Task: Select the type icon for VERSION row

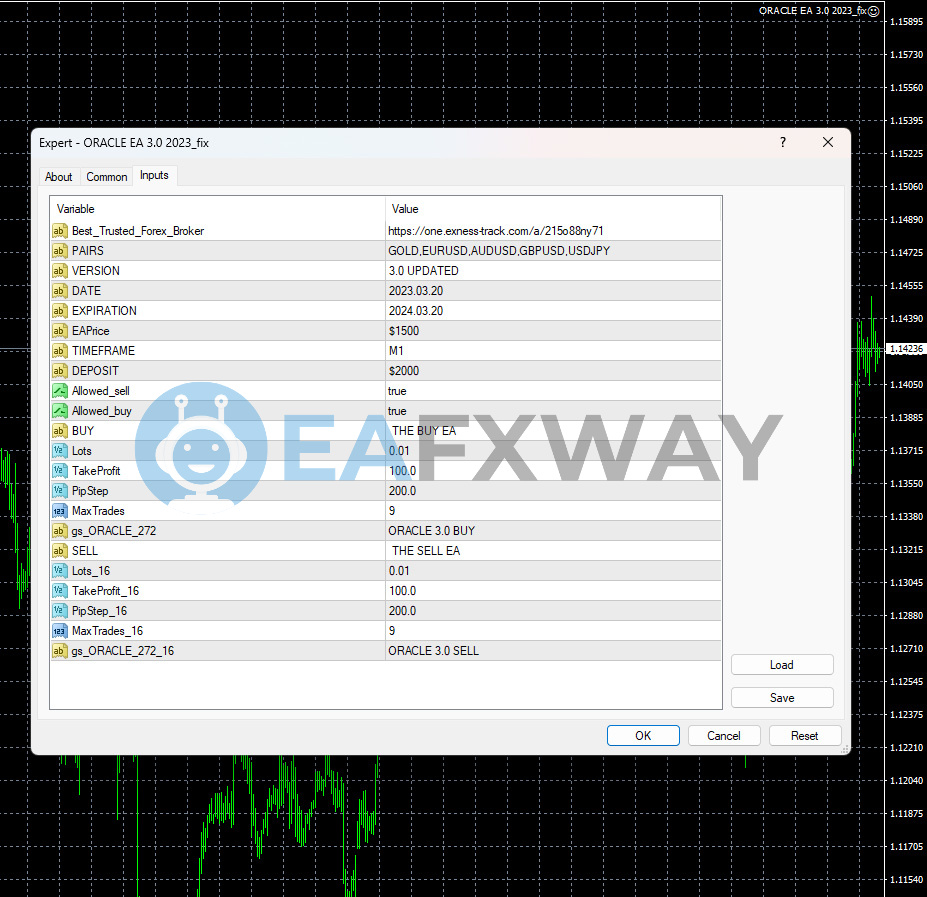Action: pyautogui.click(x=60, y=271)
